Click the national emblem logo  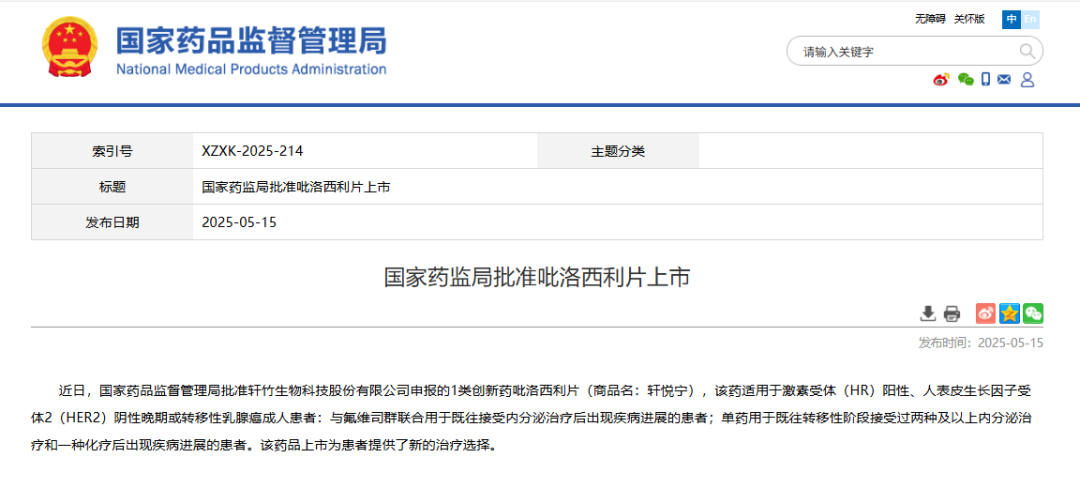pos(70,50)
